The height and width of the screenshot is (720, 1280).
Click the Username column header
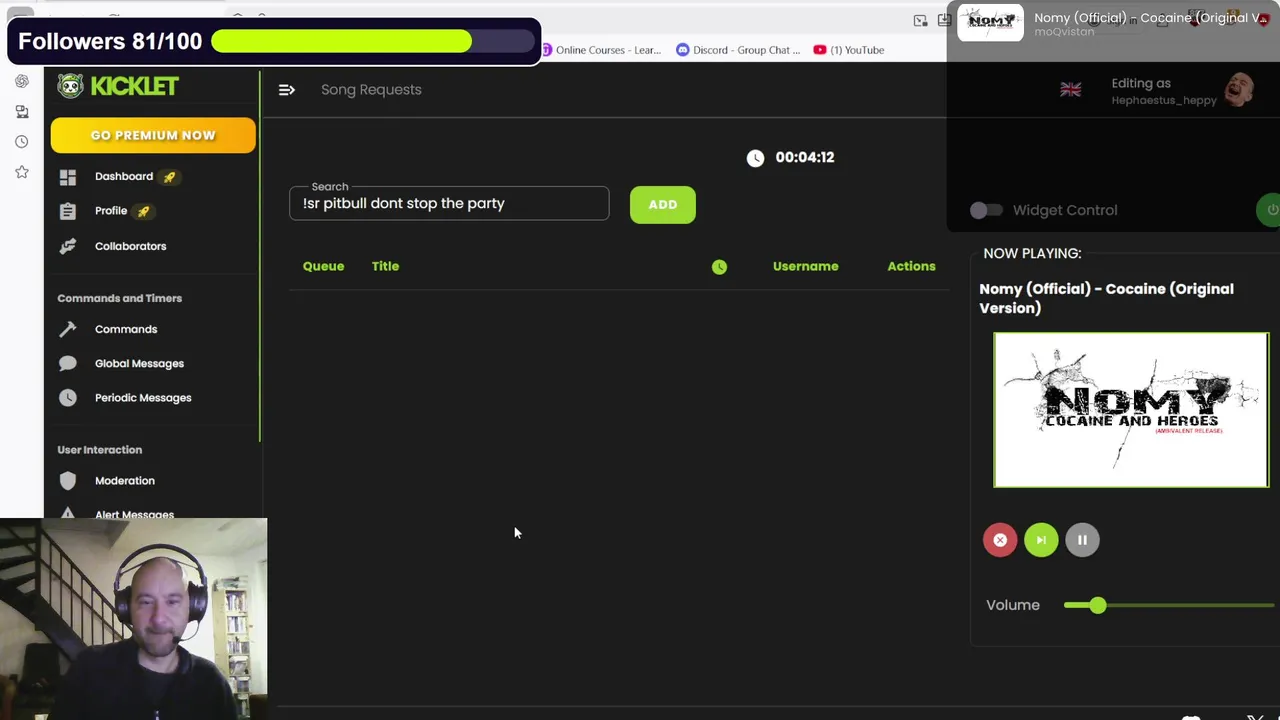805,266
